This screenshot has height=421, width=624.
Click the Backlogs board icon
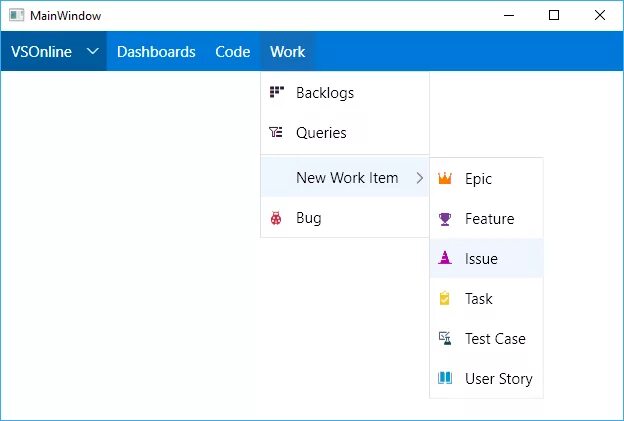pyautogui.click(x=276, y=93)
